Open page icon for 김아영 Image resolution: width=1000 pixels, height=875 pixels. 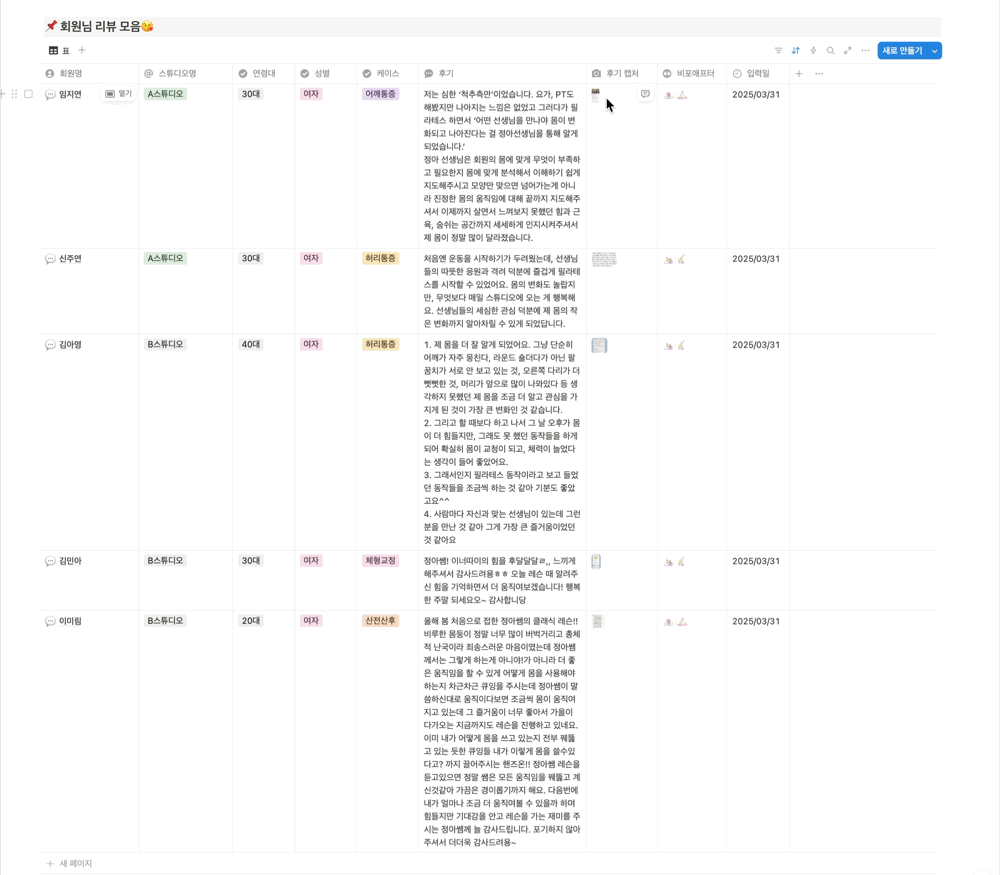click(50, 344)
